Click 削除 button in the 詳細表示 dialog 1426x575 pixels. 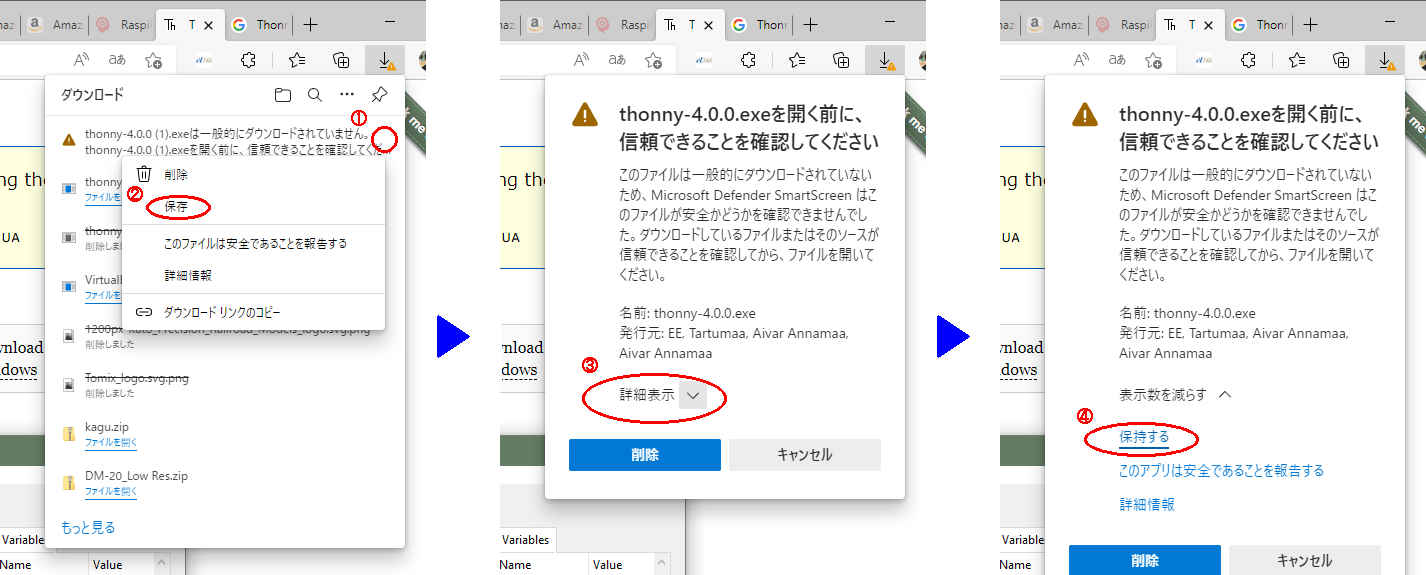[645, 454]
